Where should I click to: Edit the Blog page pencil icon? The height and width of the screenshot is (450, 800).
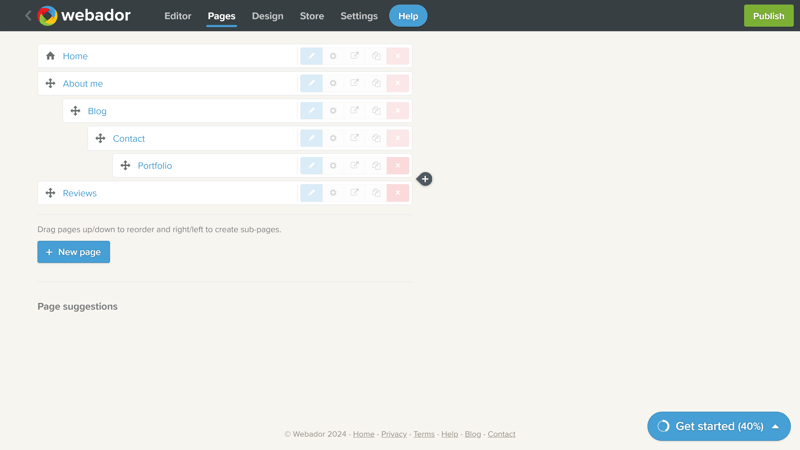coord(311,111)
